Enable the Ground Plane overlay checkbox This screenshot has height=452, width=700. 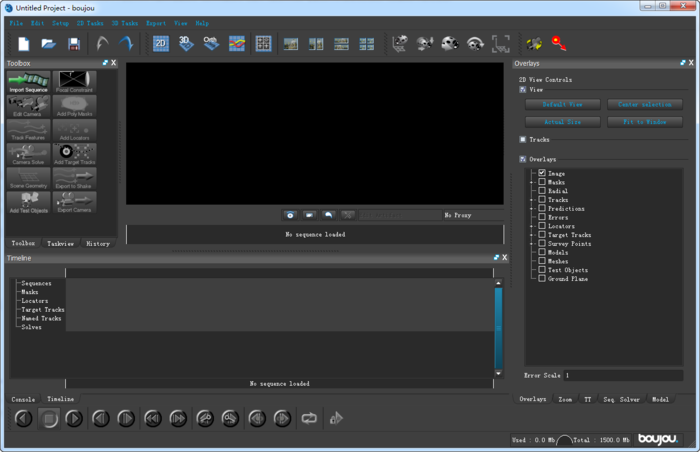point(542,279)
